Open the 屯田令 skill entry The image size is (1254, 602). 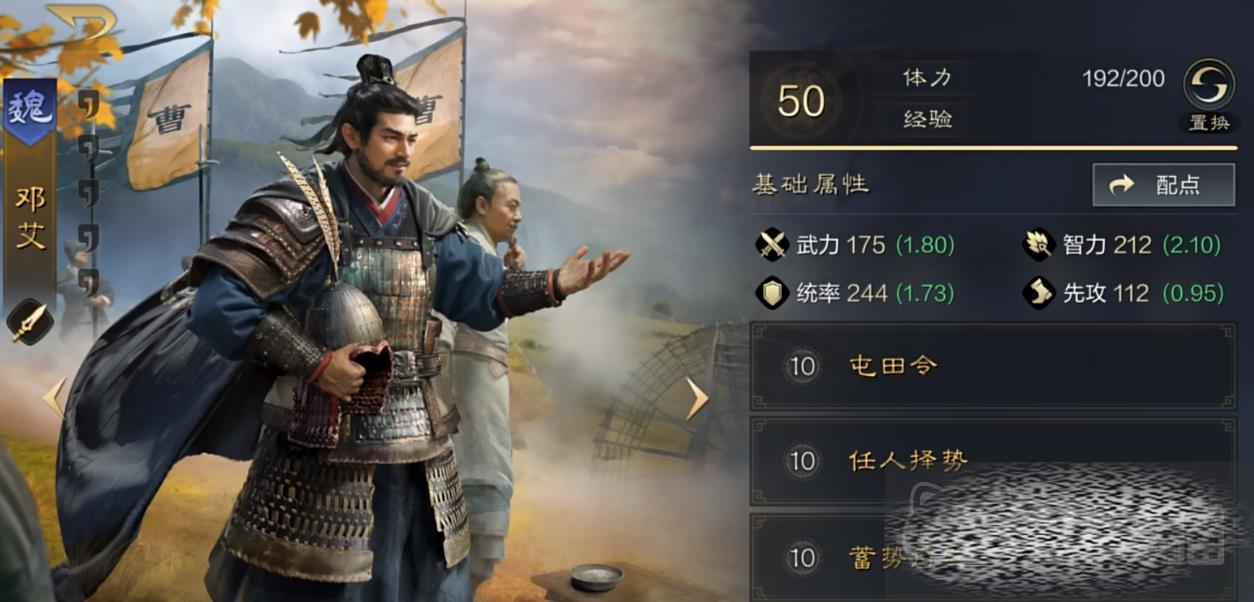(993, 366)
